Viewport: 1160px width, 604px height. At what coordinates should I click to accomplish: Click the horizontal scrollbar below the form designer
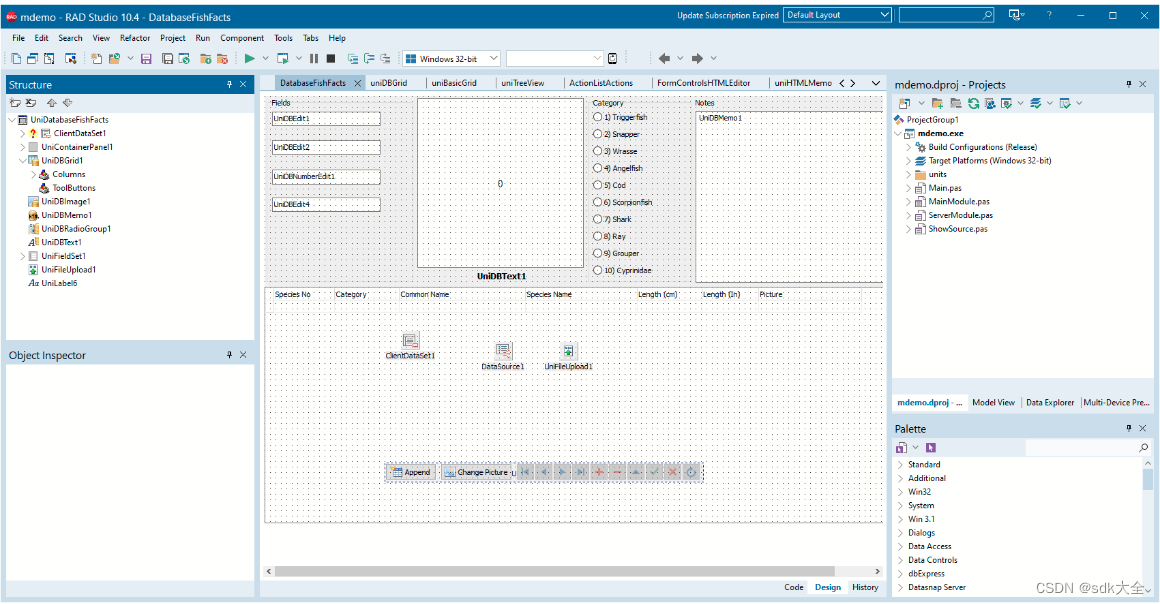[x=555, y=571]
